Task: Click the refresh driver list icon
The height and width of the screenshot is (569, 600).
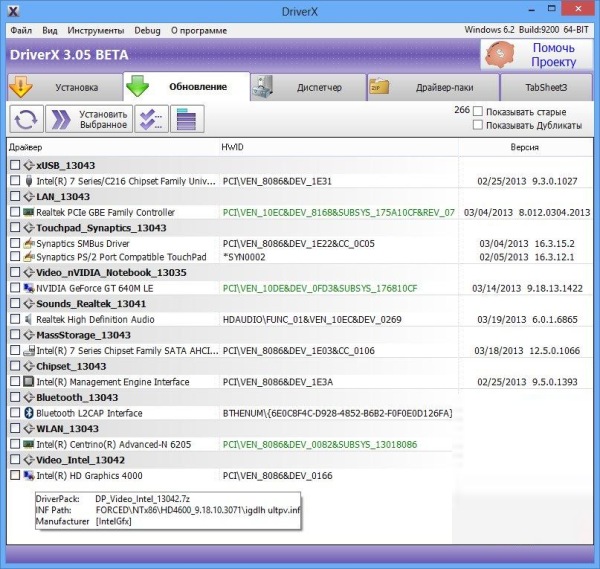Action: pyautogui.click(x=26, y=118)
